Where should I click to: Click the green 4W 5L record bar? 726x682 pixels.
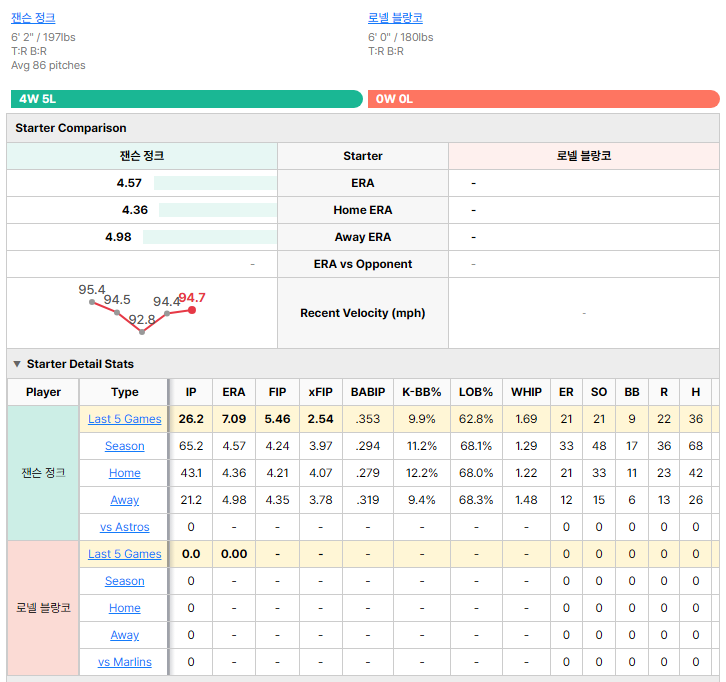pos(187,99)
